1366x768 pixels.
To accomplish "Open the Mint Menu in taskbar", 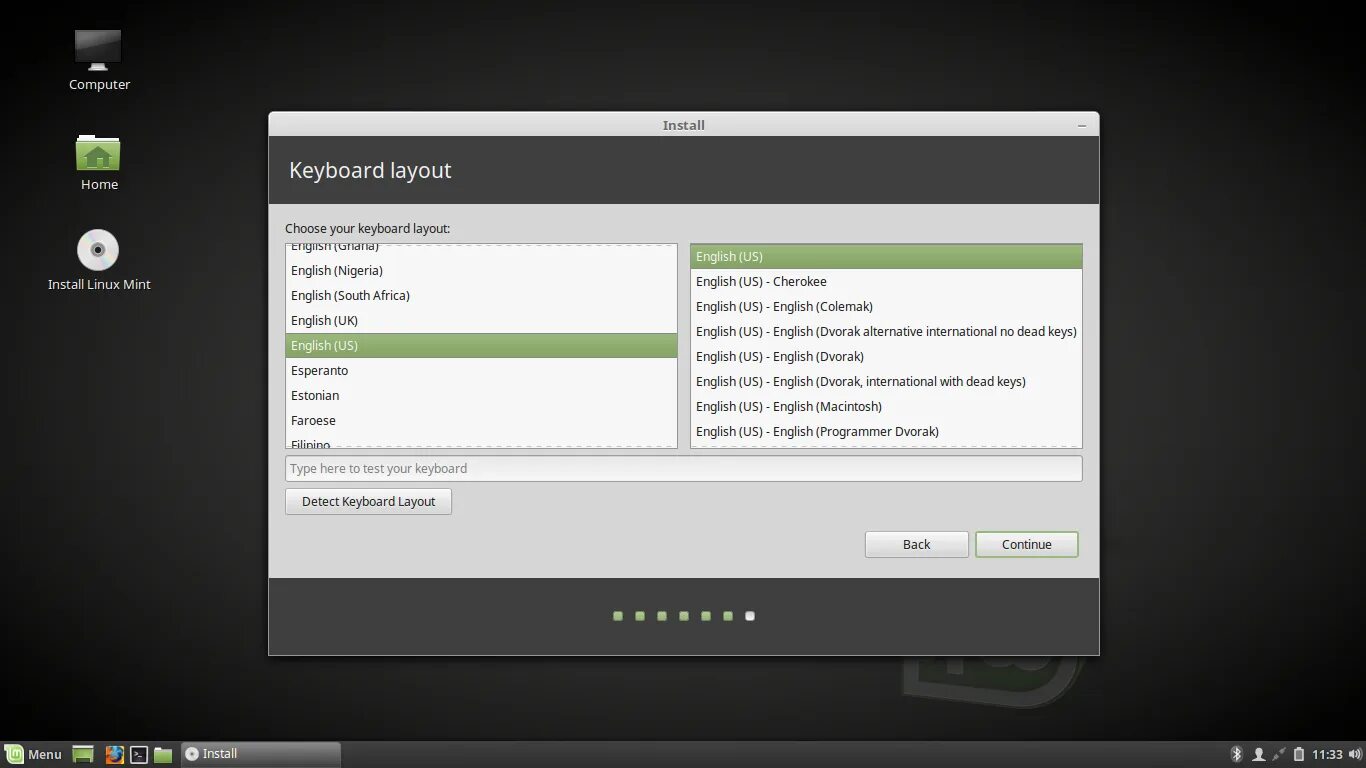I will pyautogui.click(x=34, y=754).
